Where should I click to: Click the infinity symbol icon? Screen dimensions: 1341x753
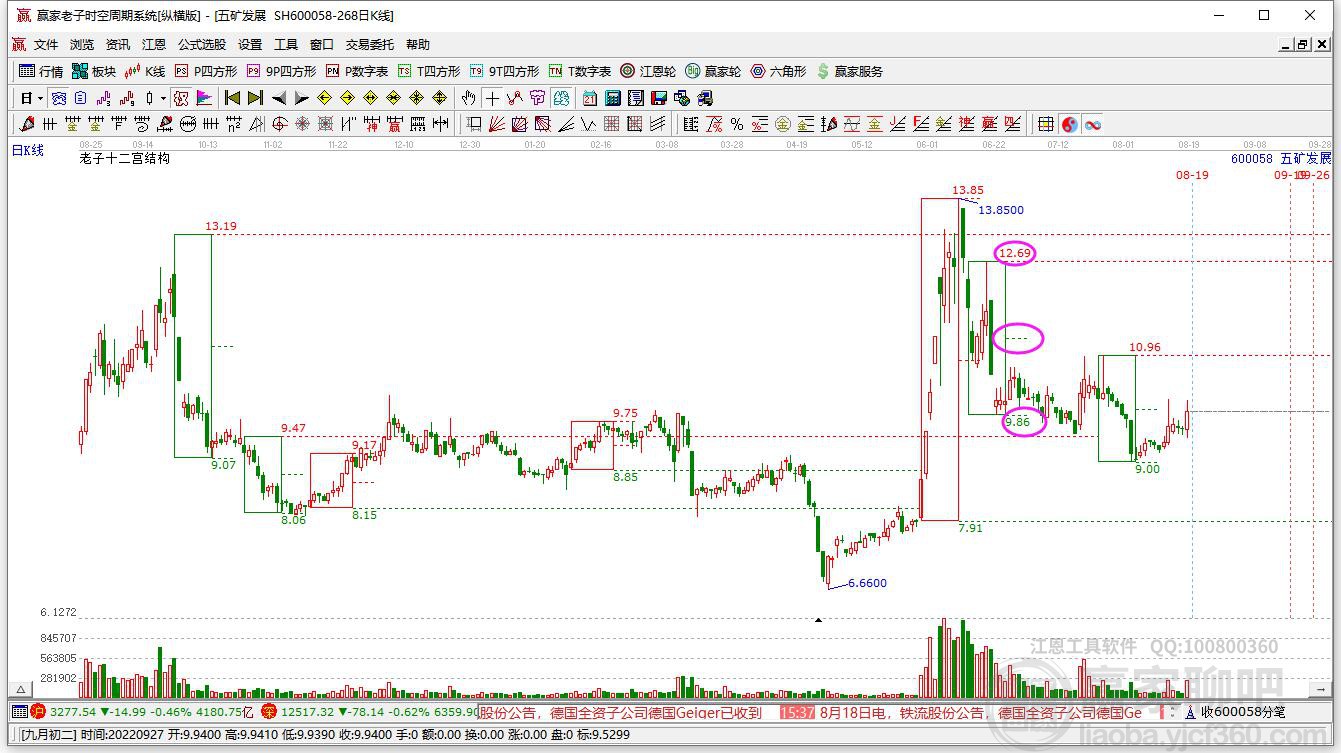click(1093, 124)
